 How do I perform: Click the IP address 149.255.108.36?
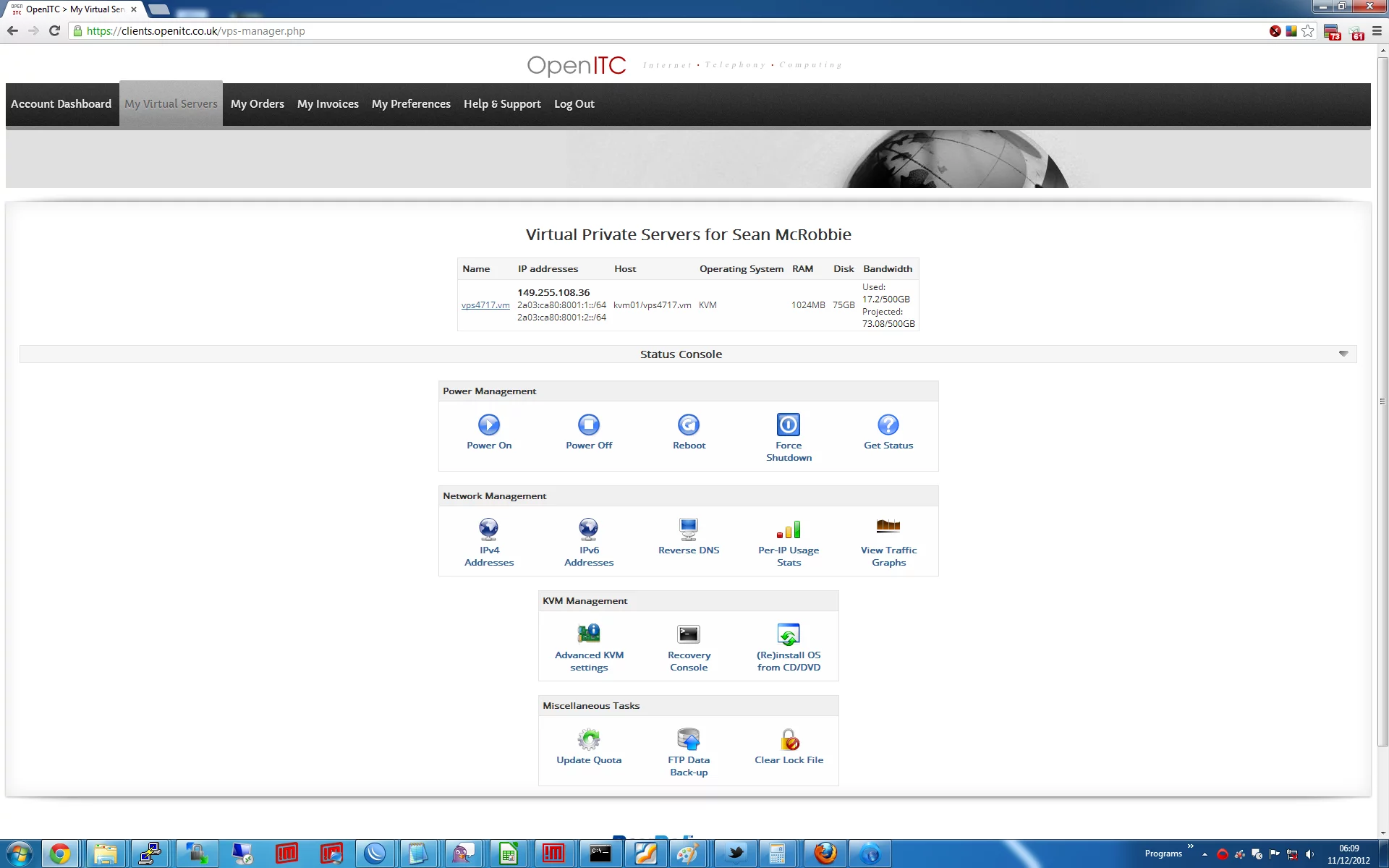(553, 292)
